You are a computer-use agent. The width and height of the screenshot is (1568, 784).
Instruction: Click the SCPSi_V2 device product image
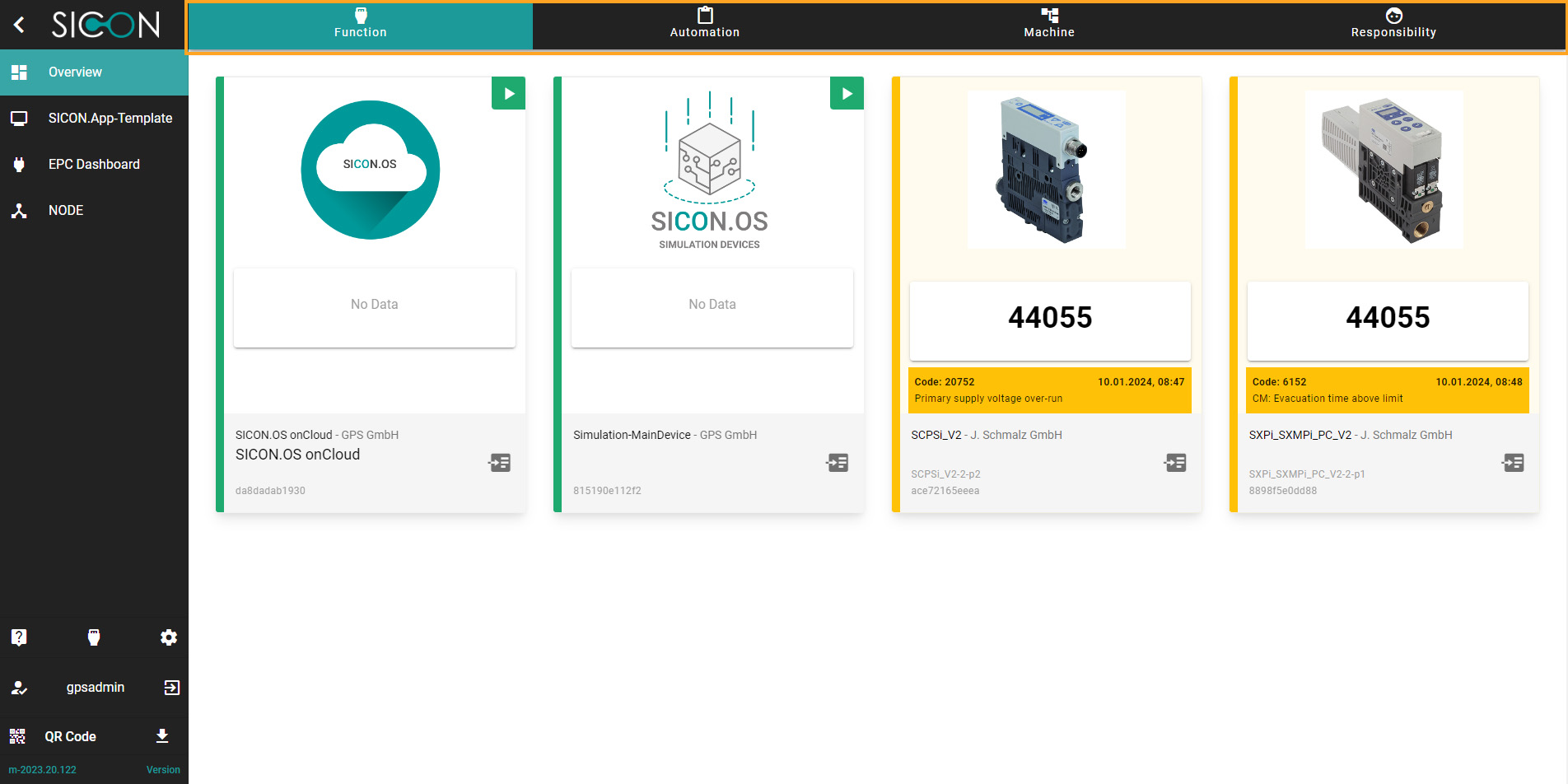(1046, 170)
